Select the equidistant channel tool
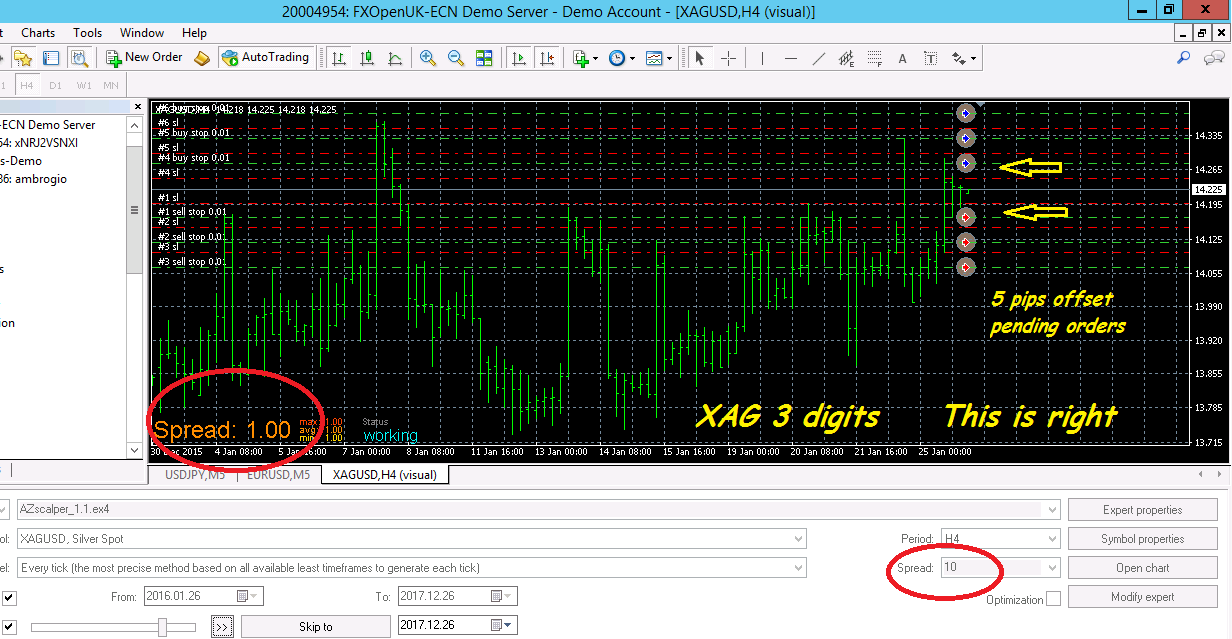Image resolution: width=1232 pixels, height=639 pixels. click(x=847, y=58)
